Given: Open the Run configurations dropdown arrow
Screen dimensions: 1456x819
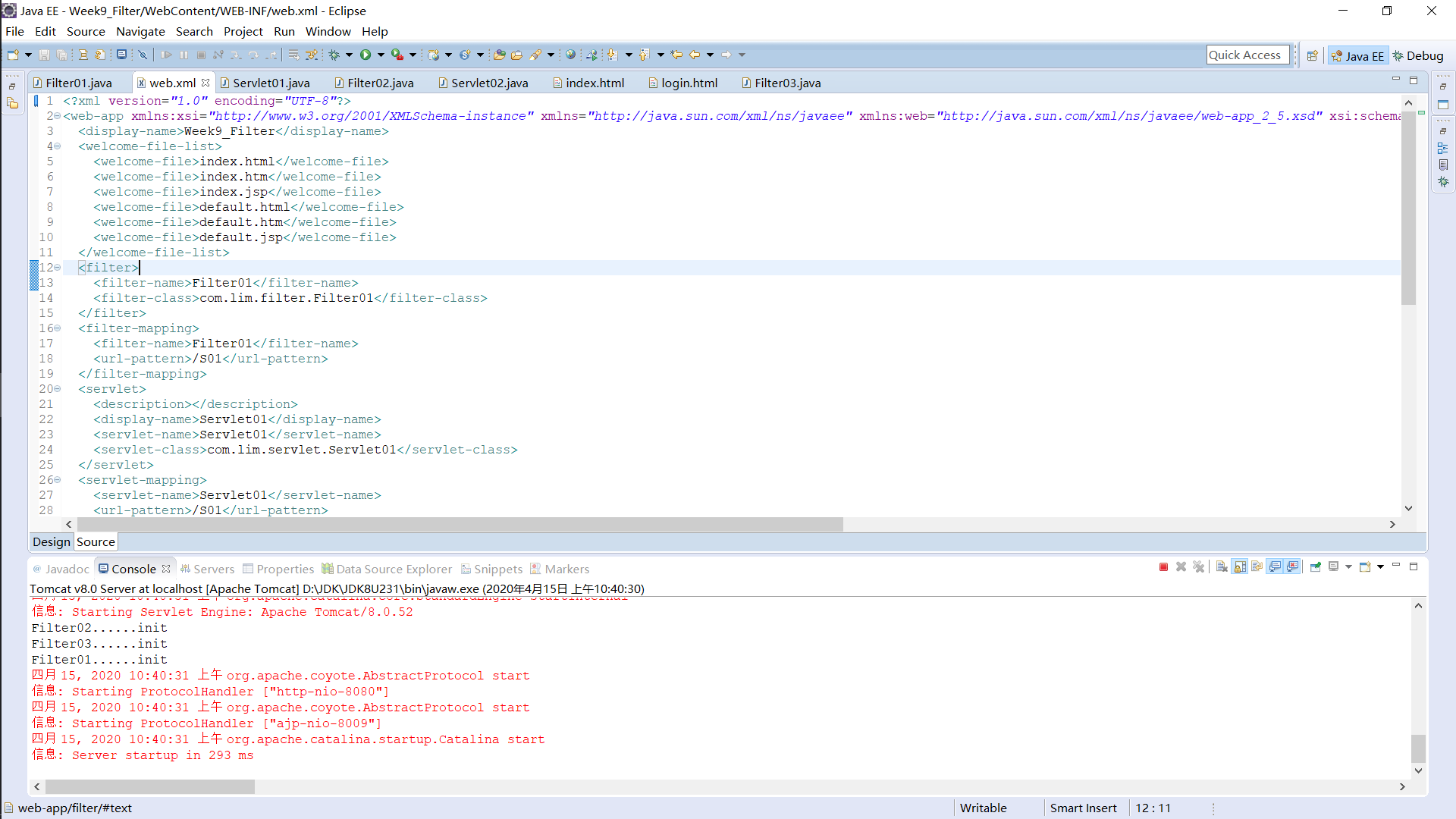Looking at the screenshot, I should (x=381, y=55).
